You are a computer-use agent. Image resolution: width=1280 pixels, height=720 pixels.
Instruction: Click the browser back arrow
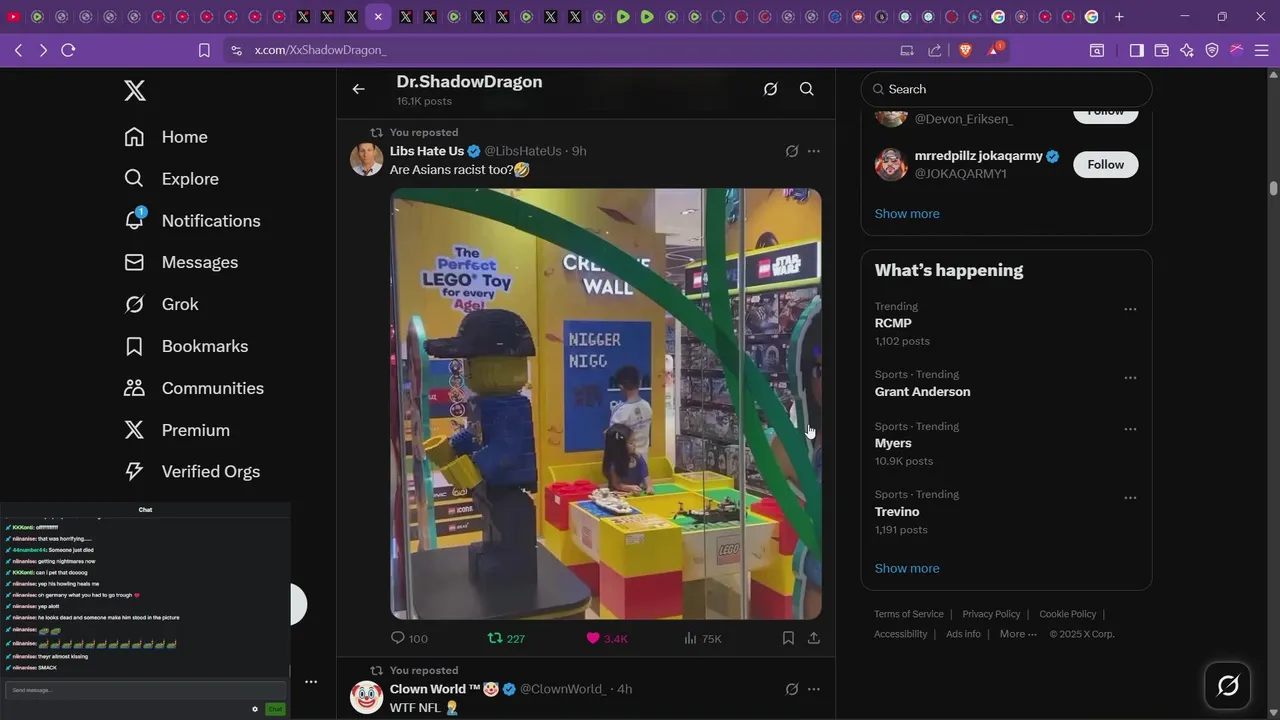(18, 50)
